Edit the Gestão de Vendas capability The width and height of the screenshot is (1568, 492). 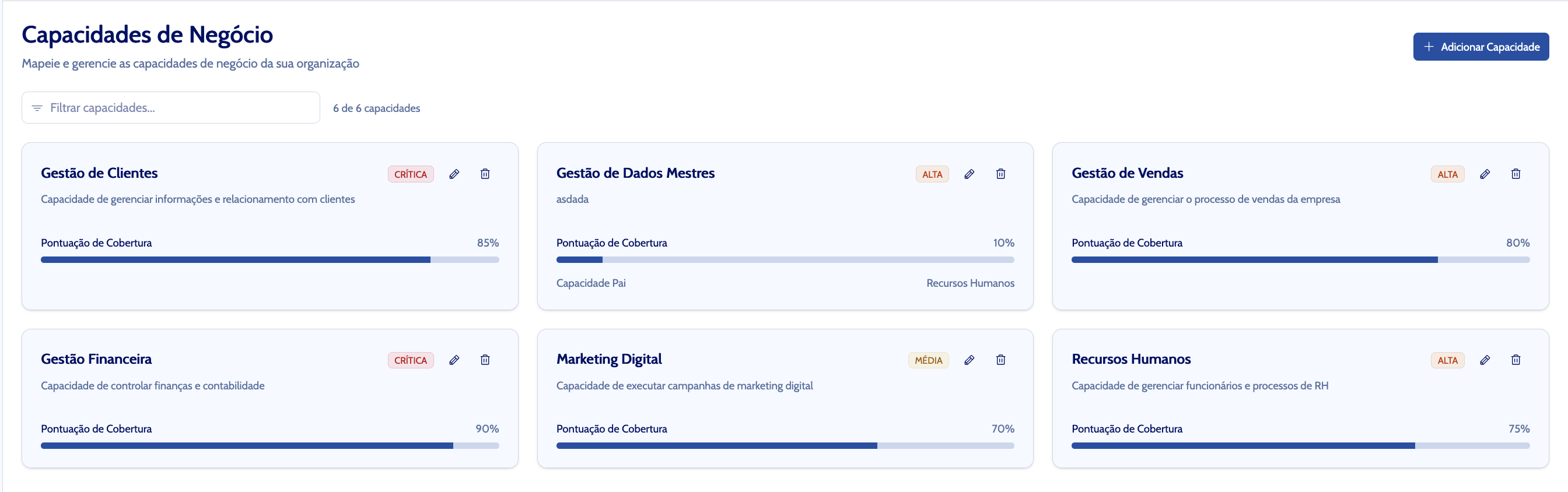(1485, 174)
